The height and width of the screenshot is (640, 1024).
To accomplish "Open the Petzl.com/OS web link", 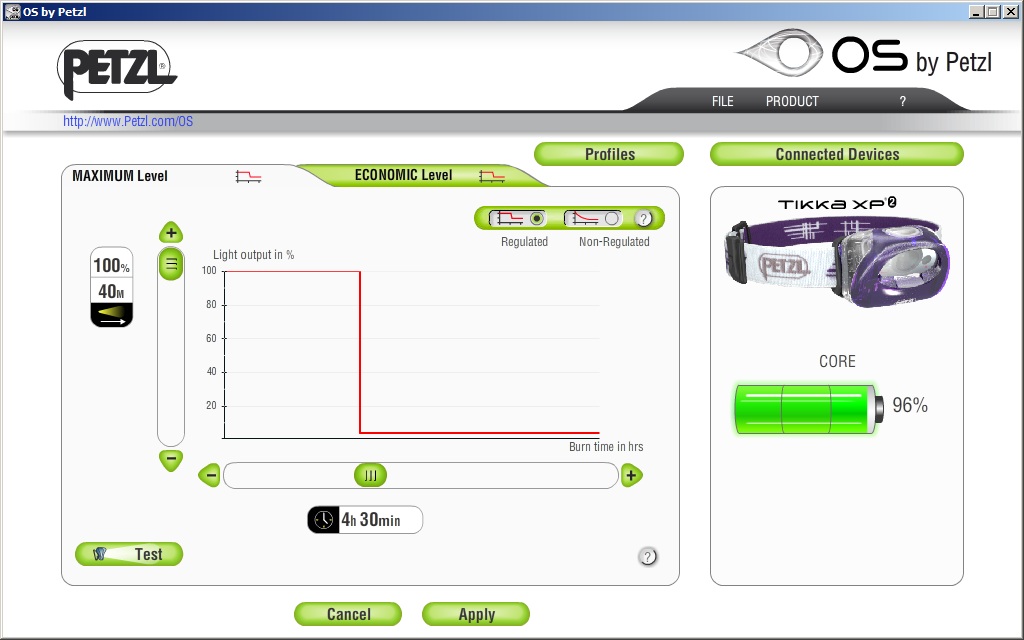I will click(128, 121).
